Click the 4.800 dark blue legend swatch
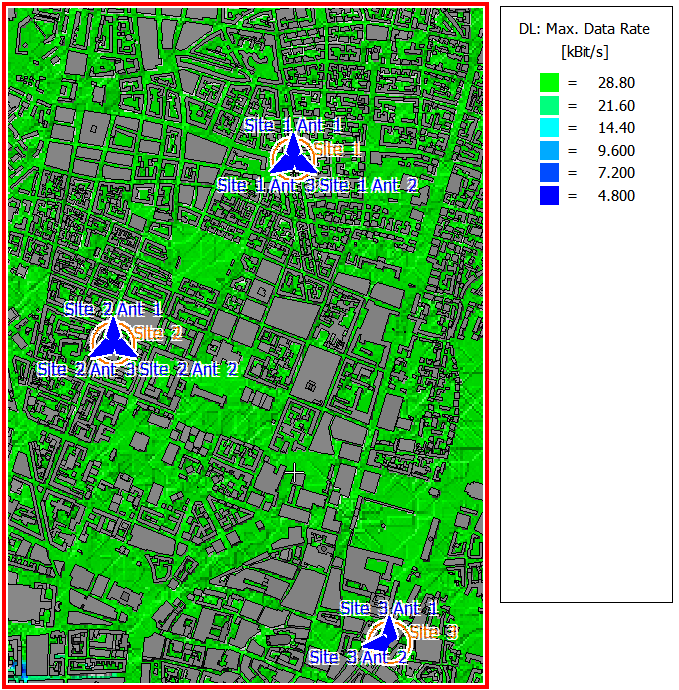Screen dimensions: 679x690 [549, 196]
